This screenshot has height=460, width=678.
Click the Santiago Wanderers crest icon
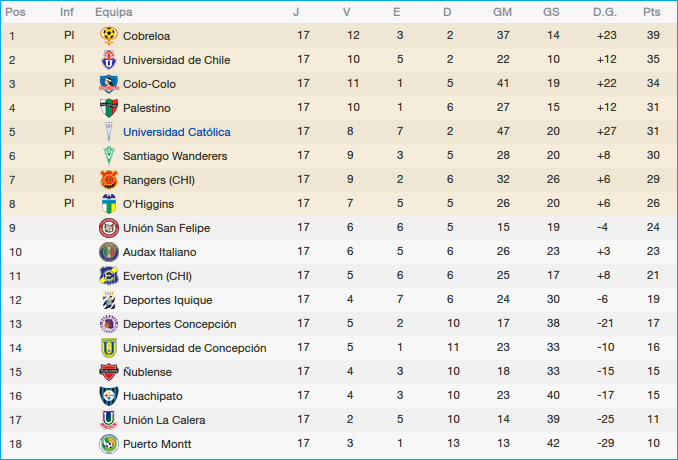pyautogui.click(x=108, y=155)
